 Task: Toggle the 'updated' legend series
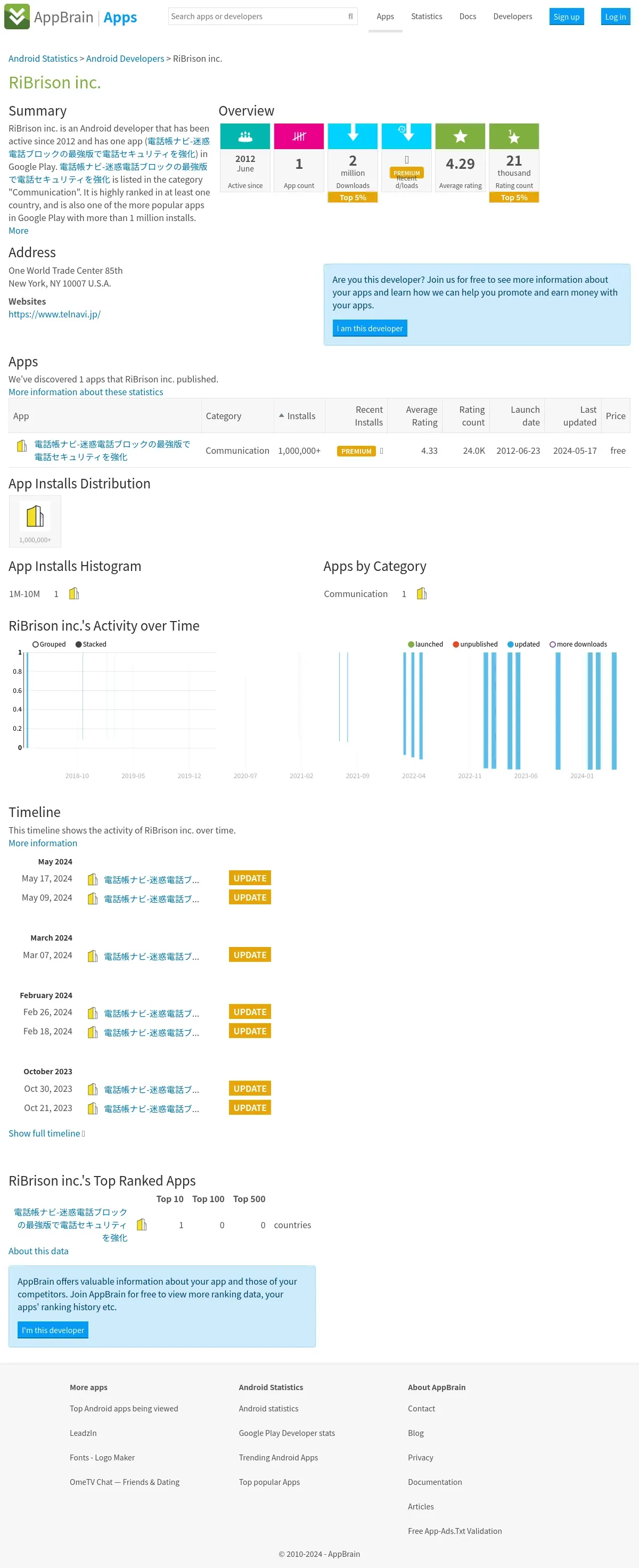click(x=523, y=644)
